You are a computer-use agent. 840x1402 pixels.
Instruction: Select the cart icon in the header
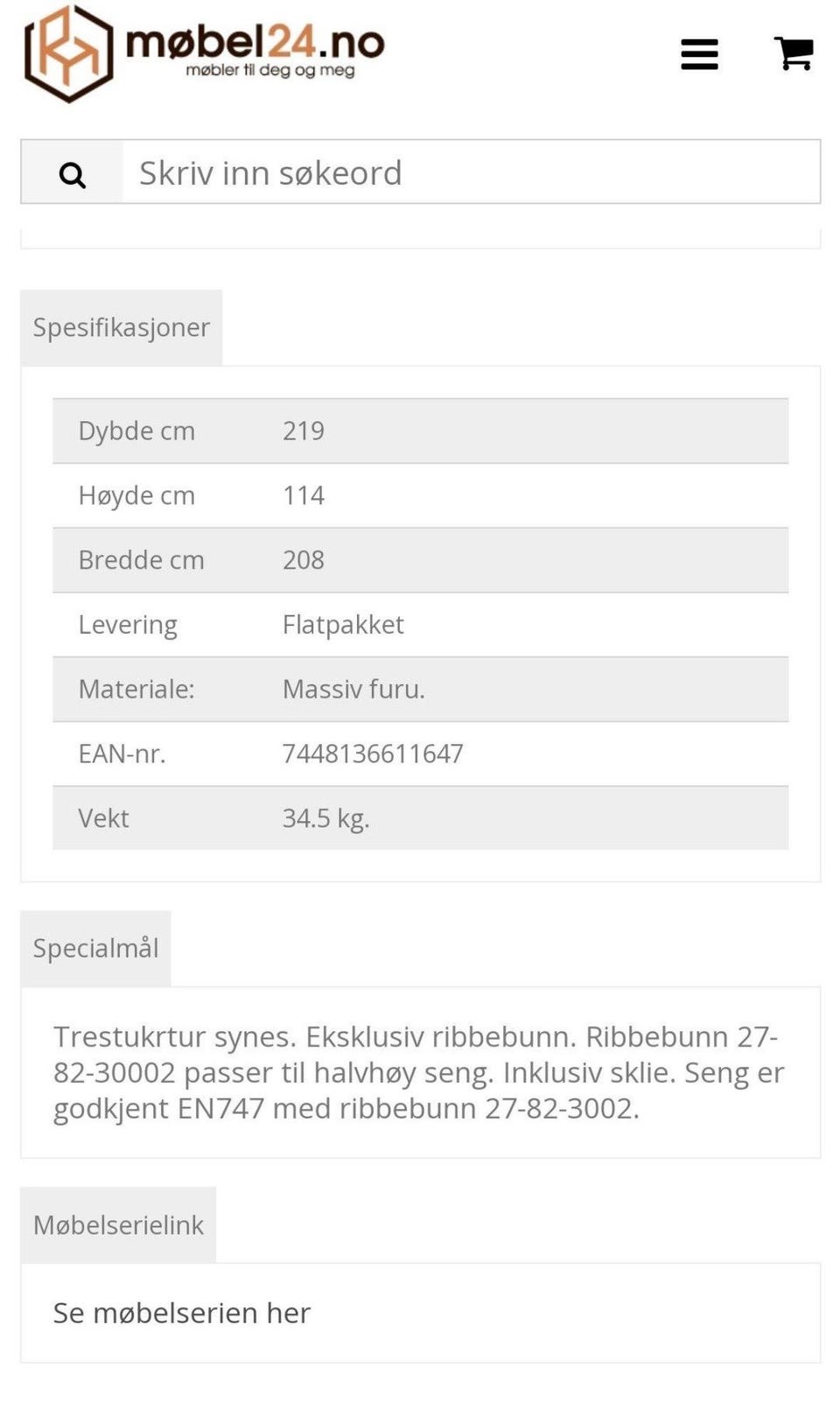click(793, 54)
